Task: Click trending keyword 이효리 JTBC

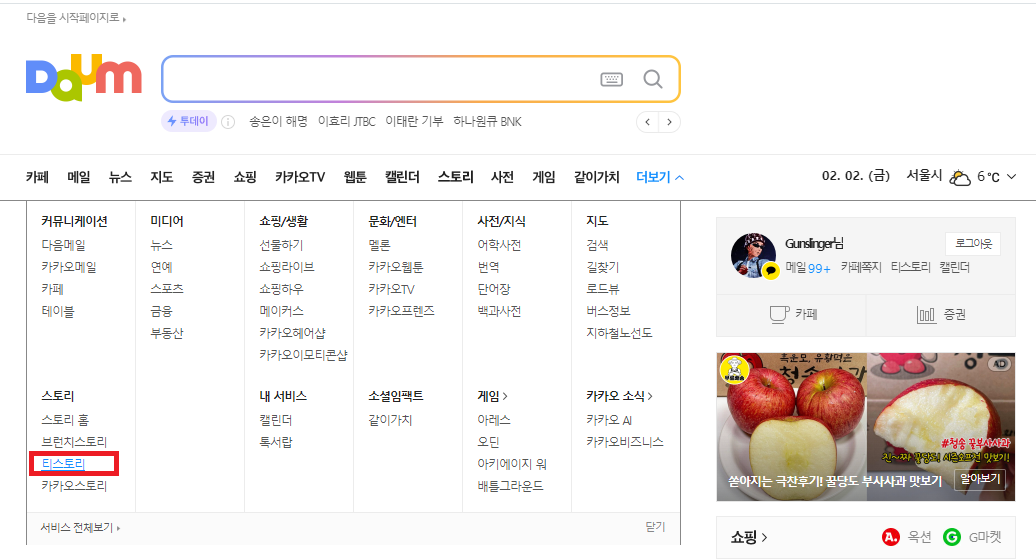Action: [x=346, y=122]
